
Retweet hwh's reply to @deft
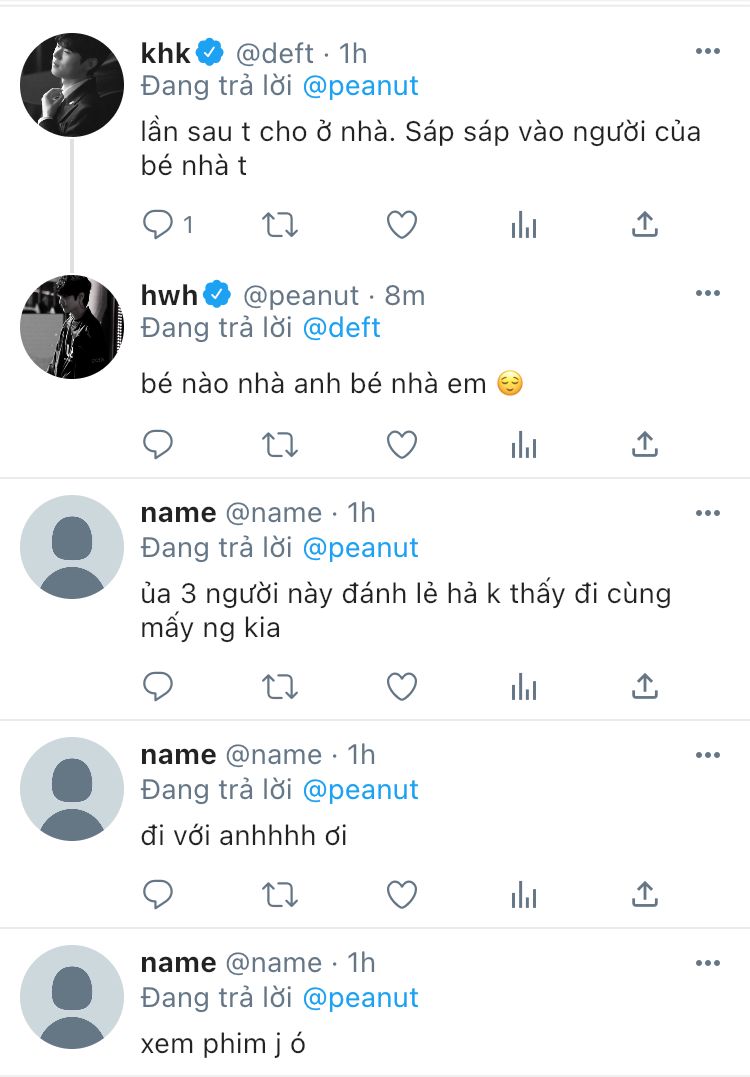coord(280,444)
